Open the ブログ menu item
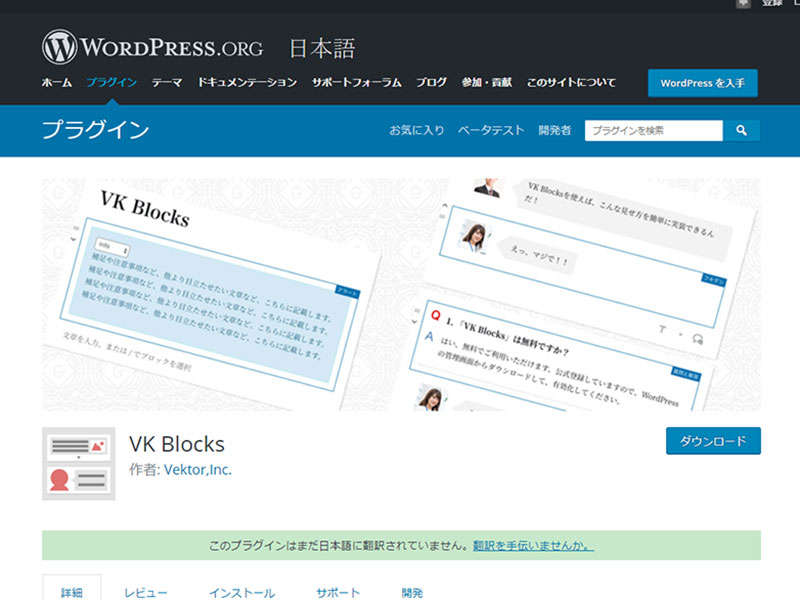800x600 pixels. (x=431, y=83)
